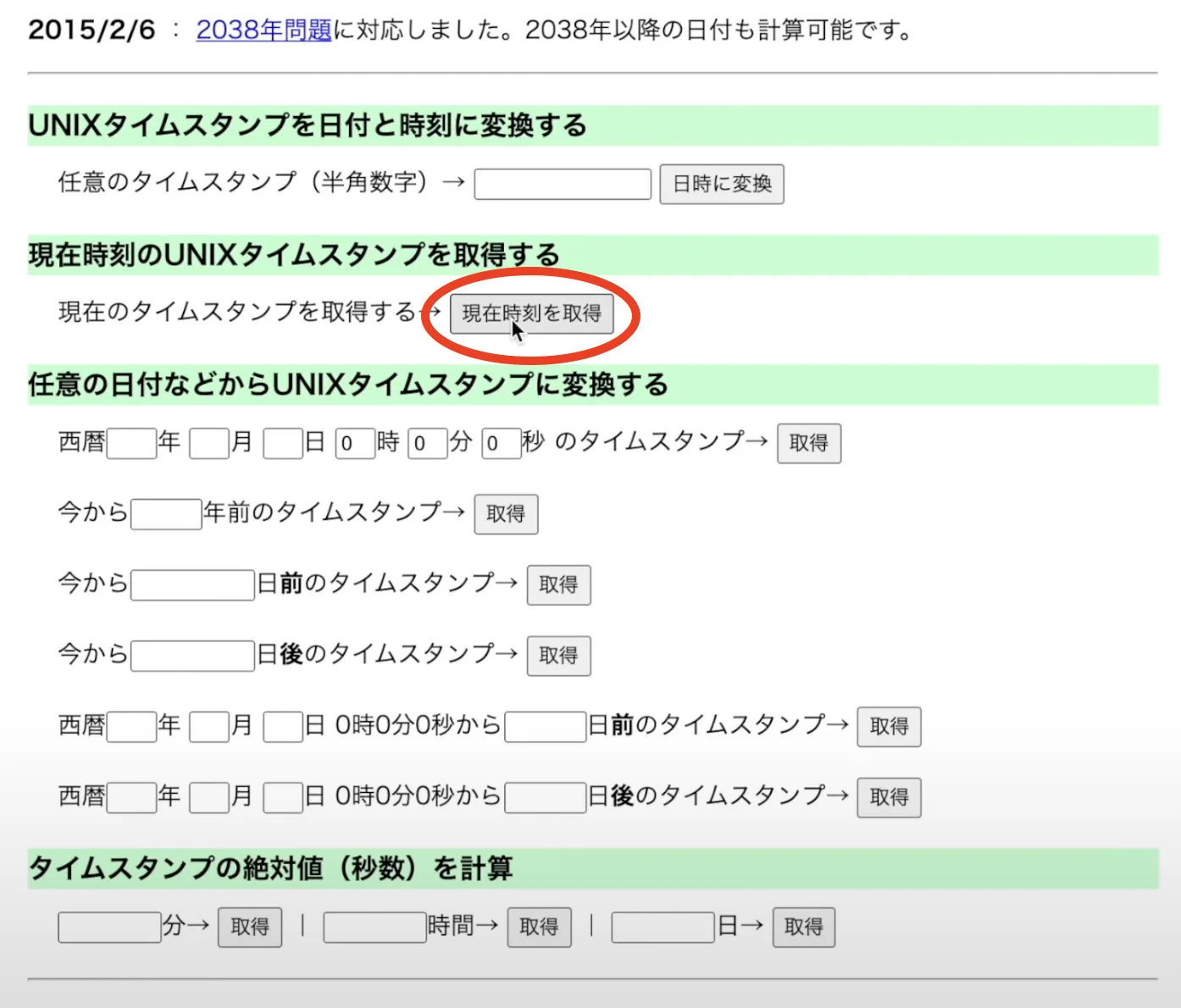The image size is (1181, 1008).
Task: Click heading UNIXタイムスタンプを日付と時刻に変換する
Action: [308, 125]
